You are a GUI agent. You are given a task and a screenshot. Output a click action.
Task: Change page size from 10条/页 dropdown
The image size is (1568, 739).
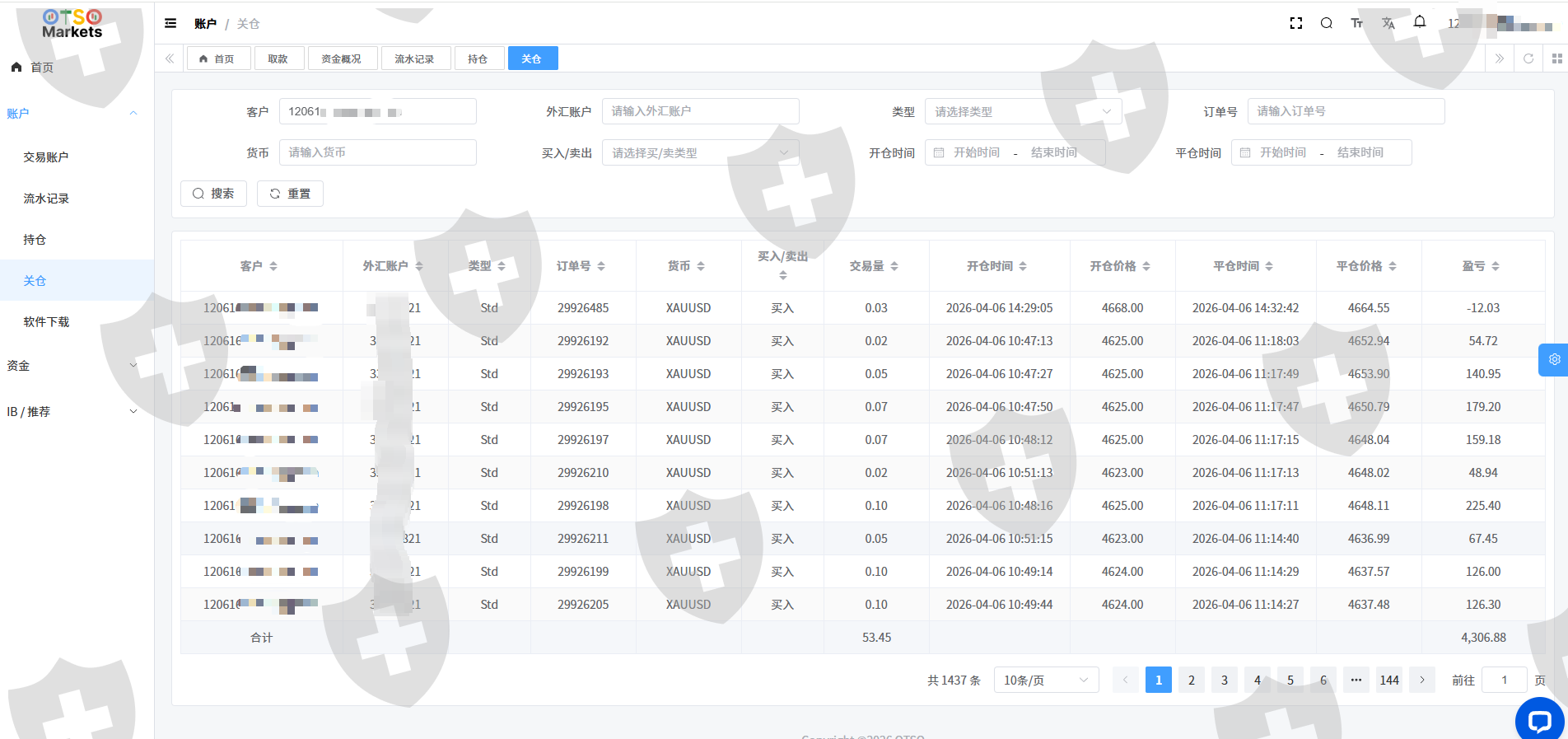point(1046,680)
